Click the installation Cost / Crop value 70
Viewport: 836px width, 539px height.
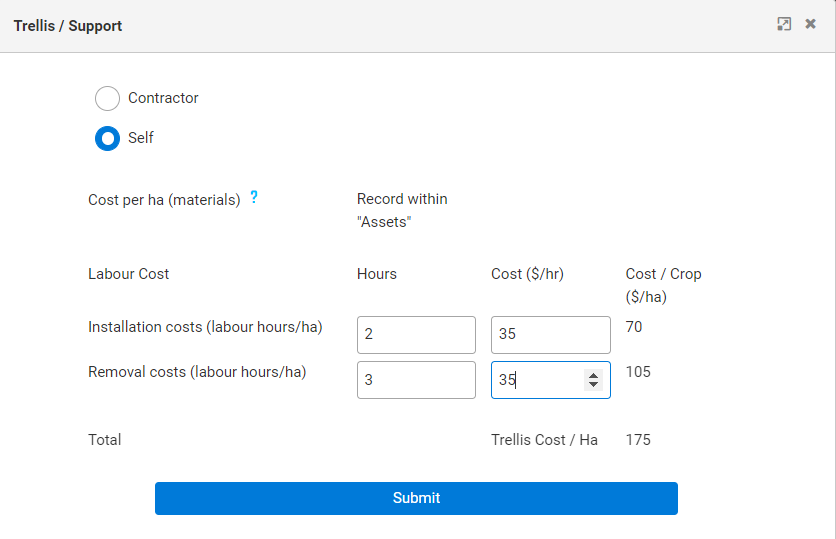(634, 327)
